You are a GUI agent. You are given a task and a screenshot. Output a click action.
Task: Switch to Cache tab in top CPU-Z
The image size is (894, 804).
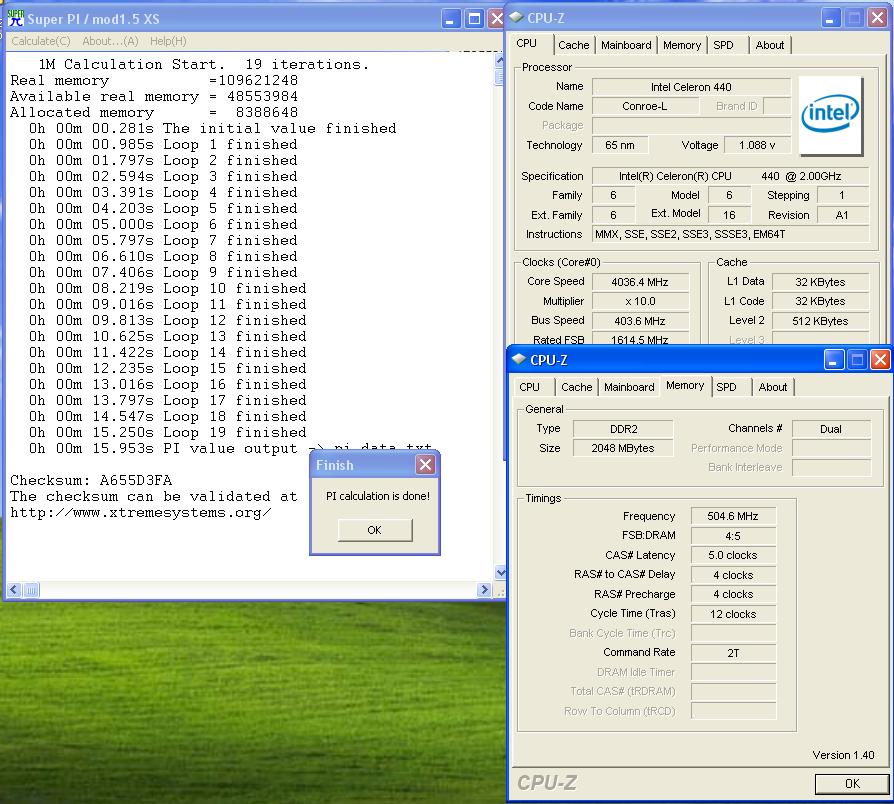coord(574,45)
